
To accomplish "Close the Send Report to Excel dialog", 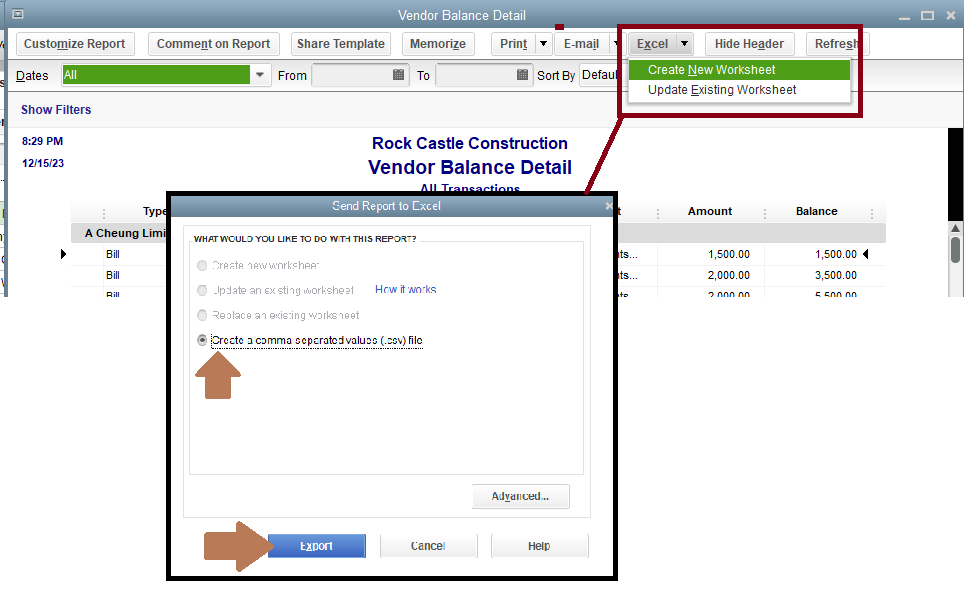I will click(608, 206).
